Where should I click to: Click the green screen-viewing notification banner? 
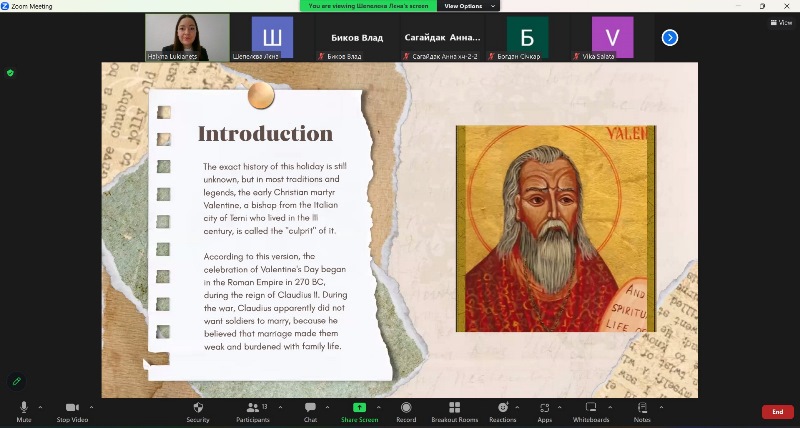(x=368, y=6)
